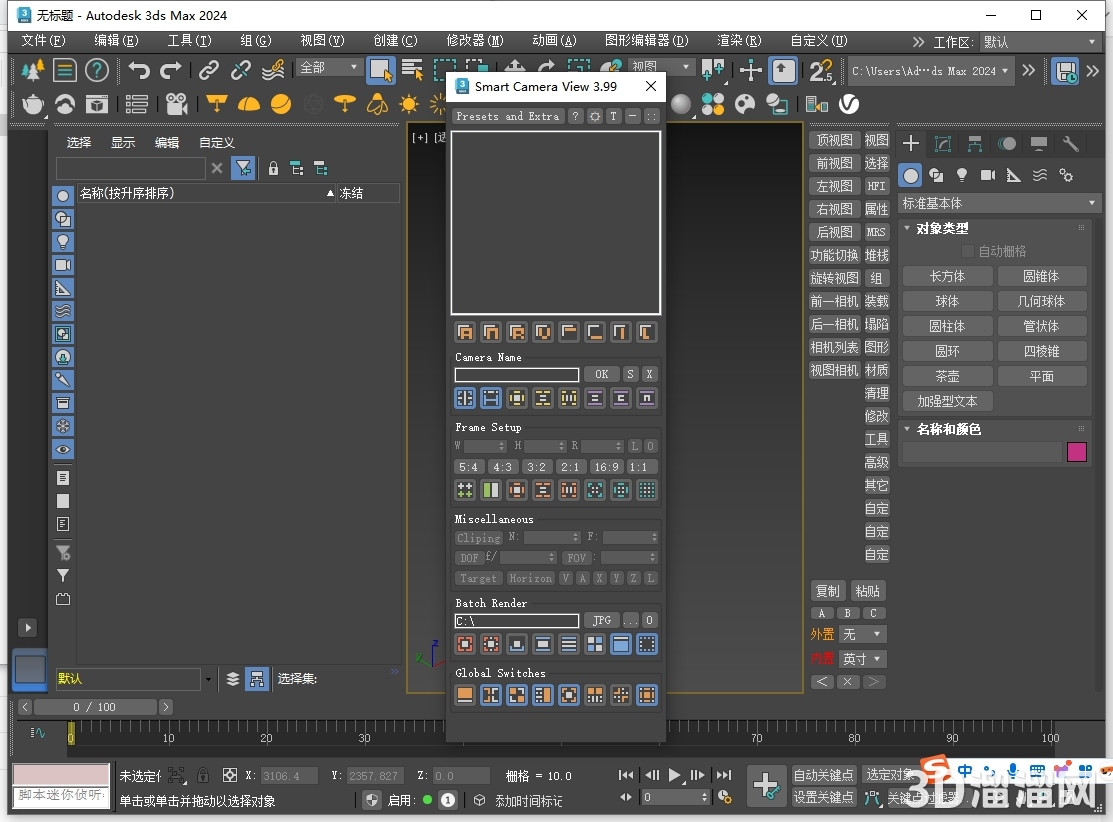
Task: Click the 茶壶 button to create teapot
Action: [x=947, y=375]
